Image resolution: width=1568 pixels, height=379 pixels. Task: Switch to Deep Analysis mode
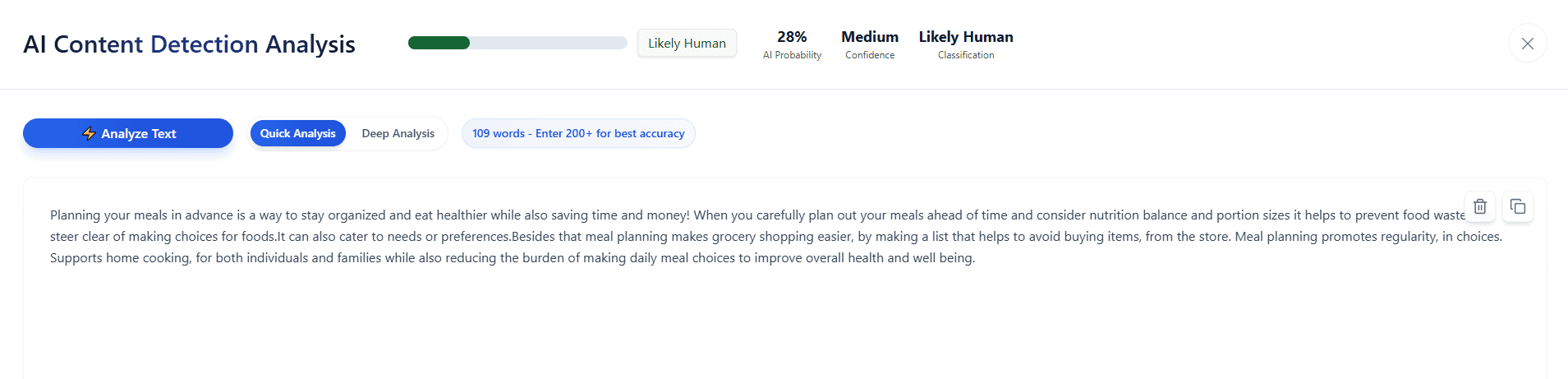398,133
